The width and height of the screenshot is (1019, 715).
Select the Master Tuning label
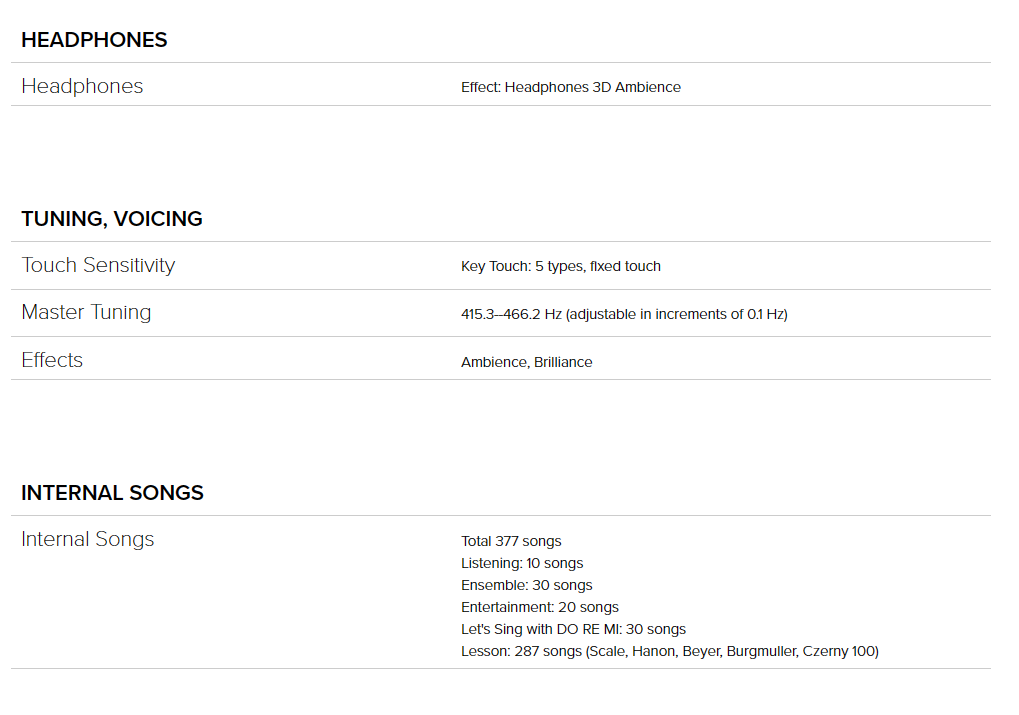tap(86, 313)
